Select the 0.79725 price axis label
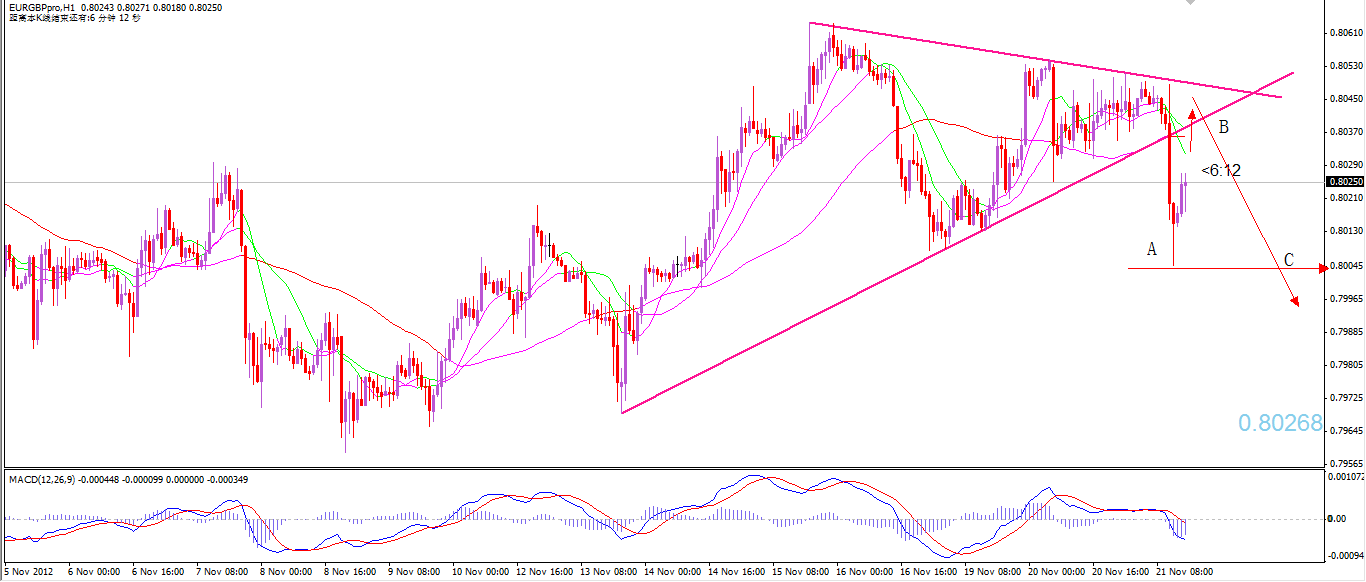The height and width of the screenshot is (582, 1366). click(1345, 398)
